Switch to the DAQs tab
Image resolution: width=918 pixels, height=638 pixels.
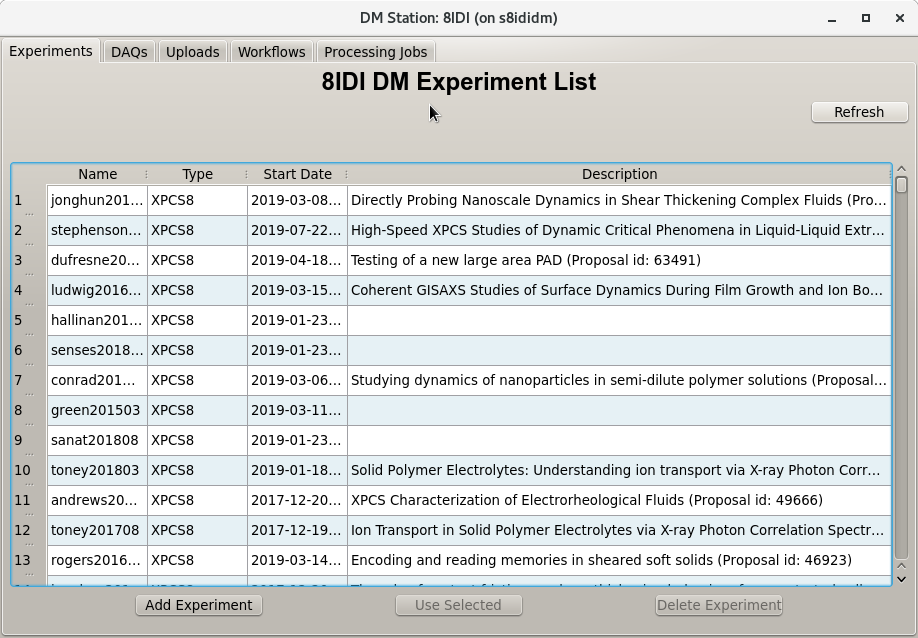(x=129, y=52)
